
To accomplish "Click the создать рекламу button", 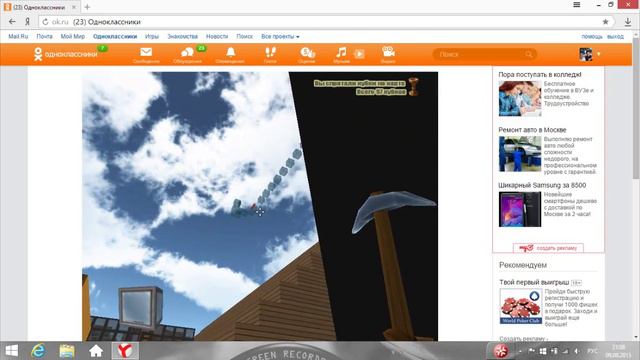I will 548,248.
